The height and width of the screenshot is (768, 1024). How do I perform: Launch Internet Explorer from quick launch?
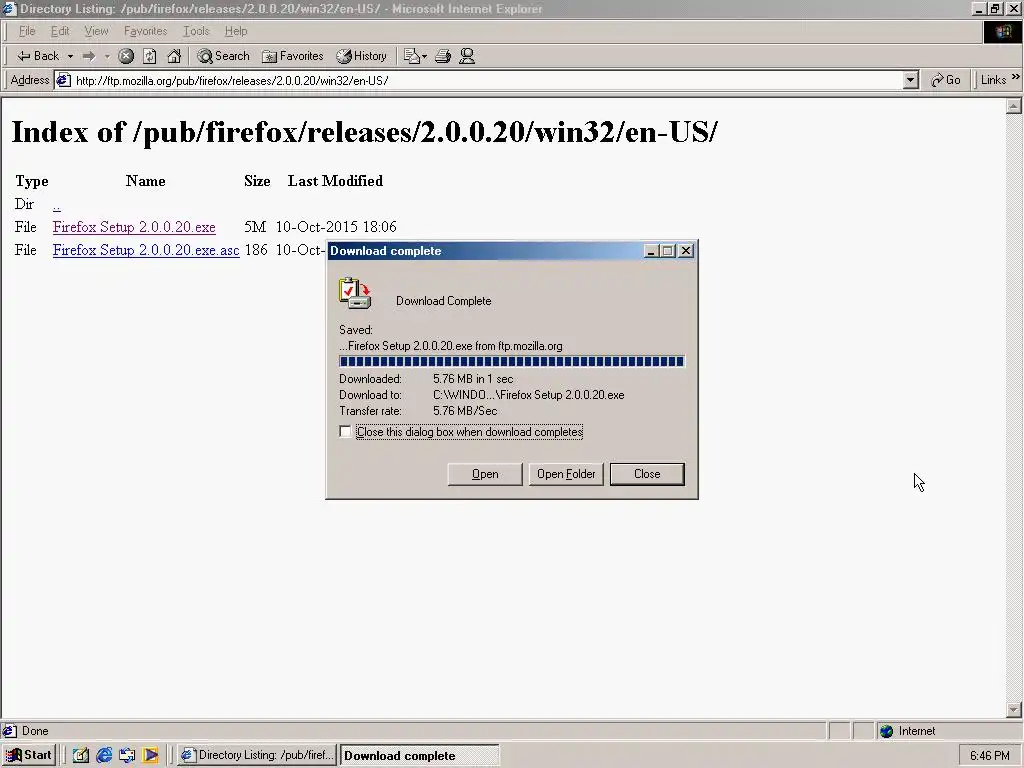[104, 756]
